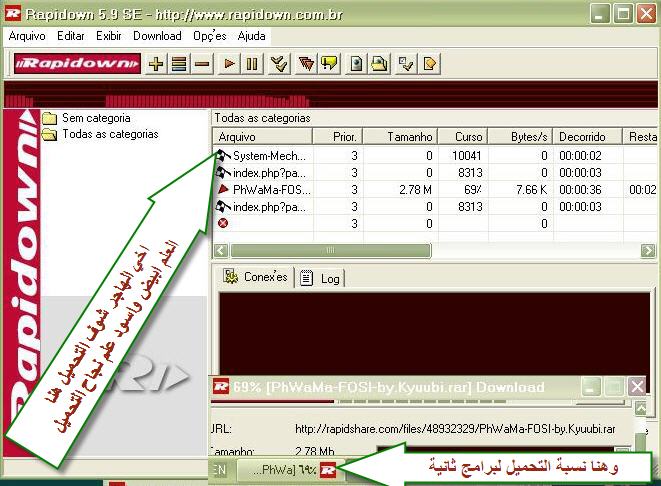Click the minus icon to remove download

(x=202, y=64)
